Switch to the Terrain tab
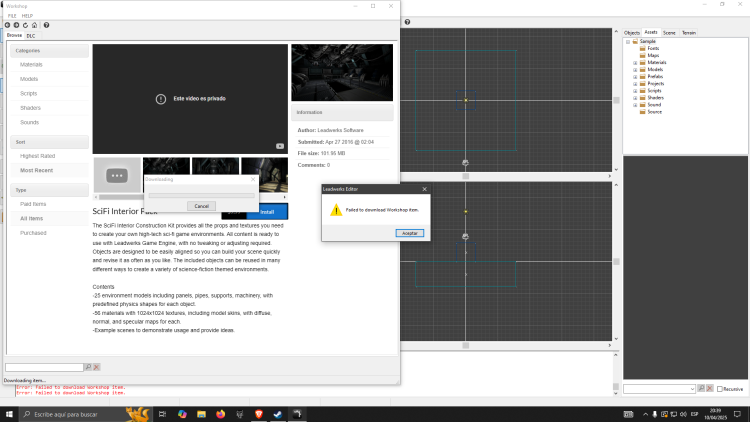 pyautogui.click(x=689, y=32)
